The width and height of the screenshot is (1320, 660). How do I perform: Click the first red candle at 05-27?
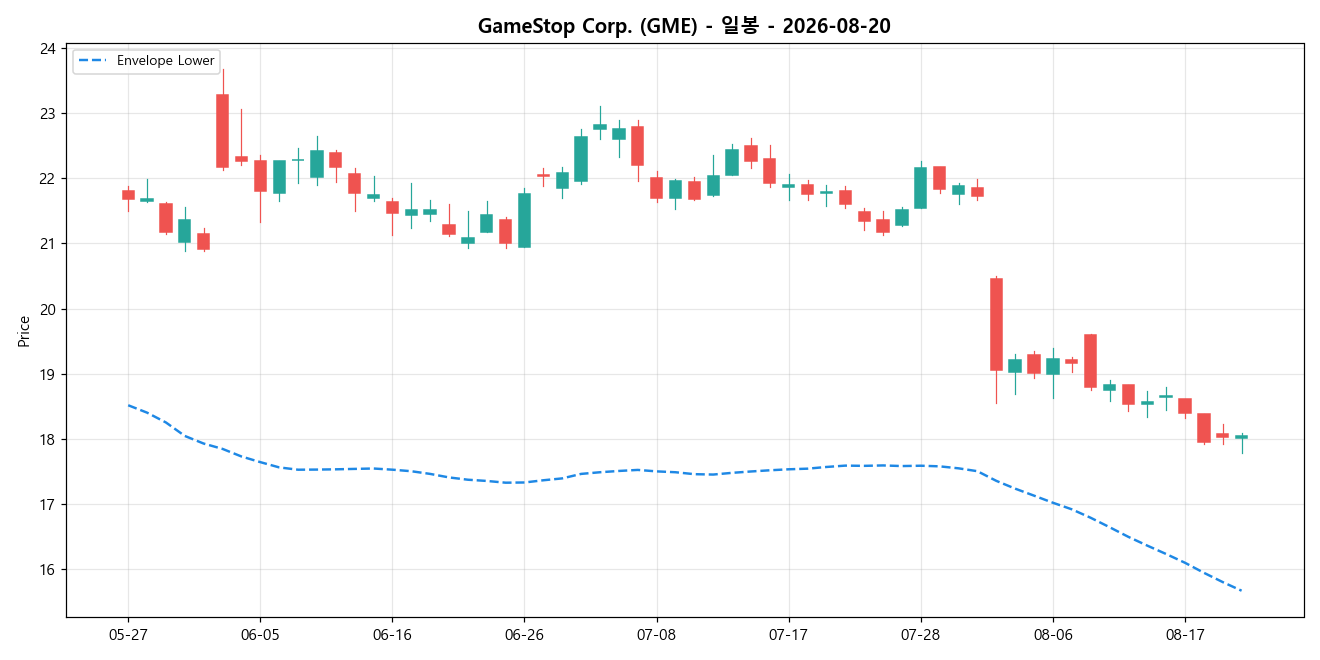coord(128,194)
